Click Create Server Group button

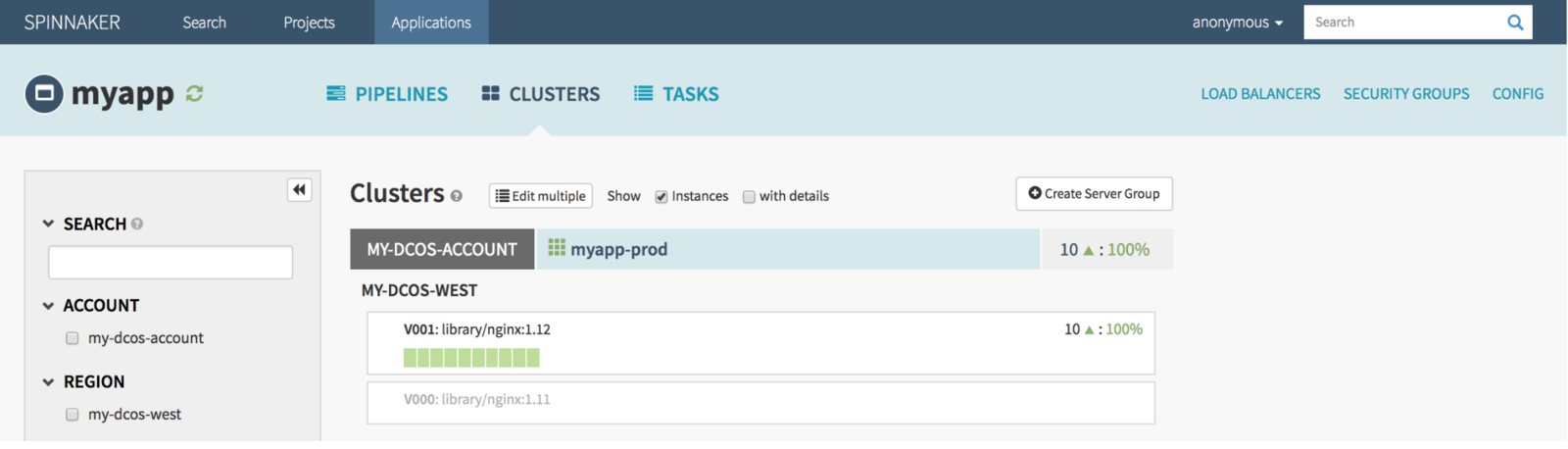coord(1094,194)
